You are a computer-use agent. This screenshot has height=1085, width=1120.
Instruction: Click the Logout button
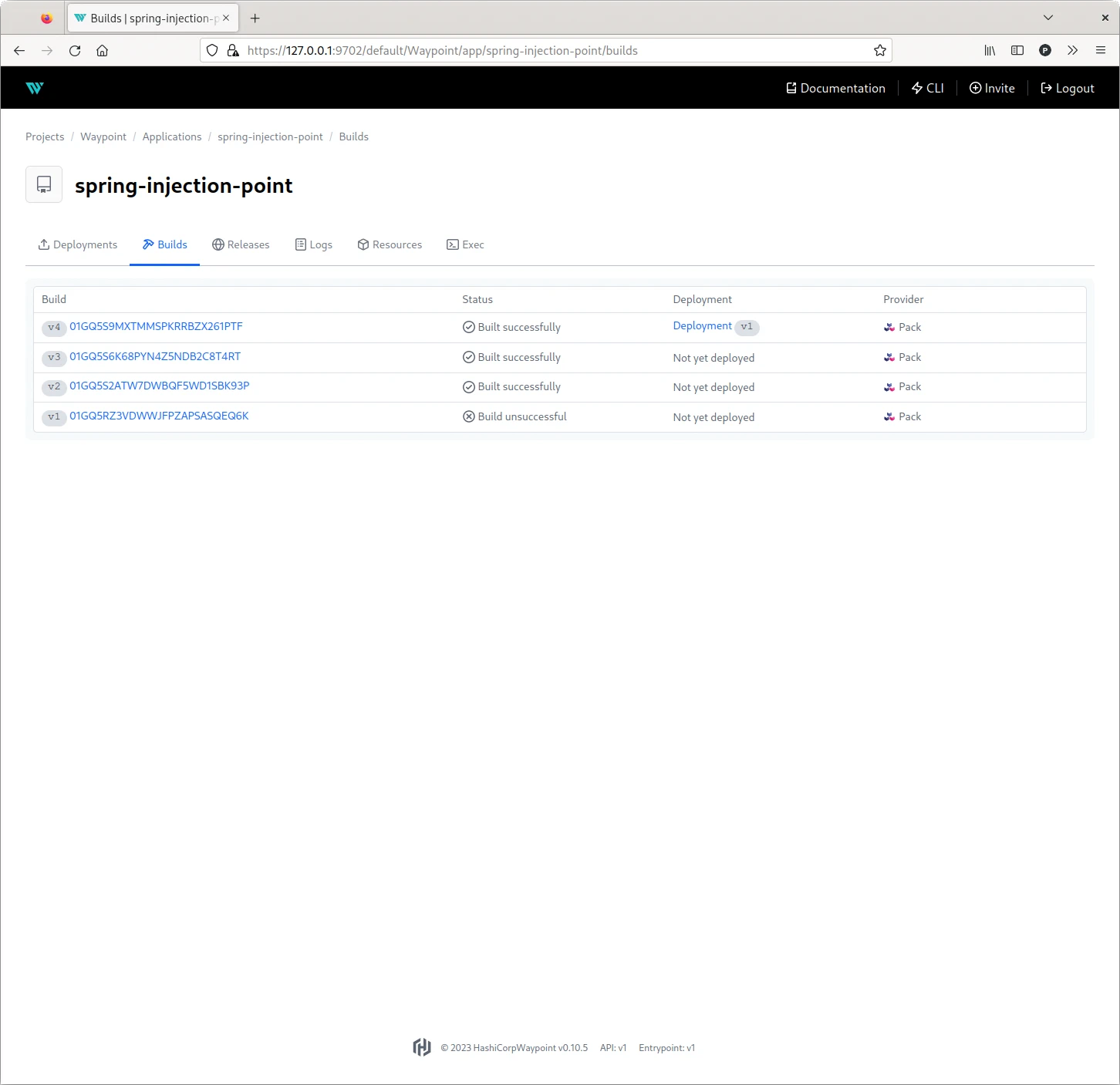(x=1067, y=88)
